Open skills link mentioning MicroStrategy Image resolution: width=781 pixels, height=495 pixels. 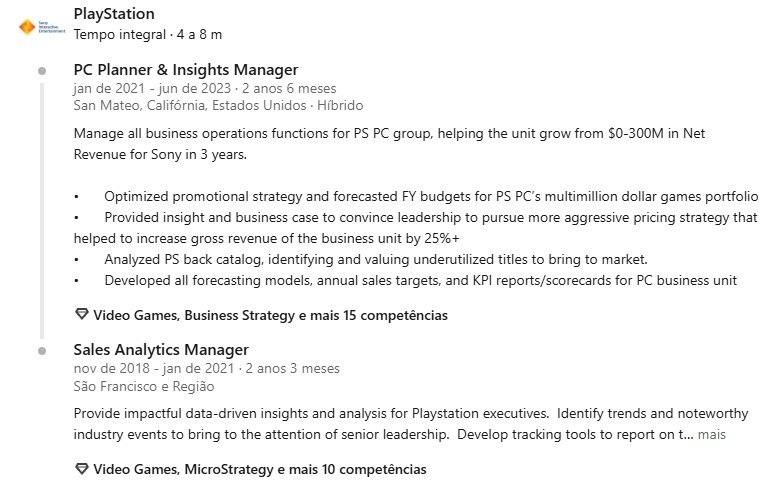pos(260,469)
